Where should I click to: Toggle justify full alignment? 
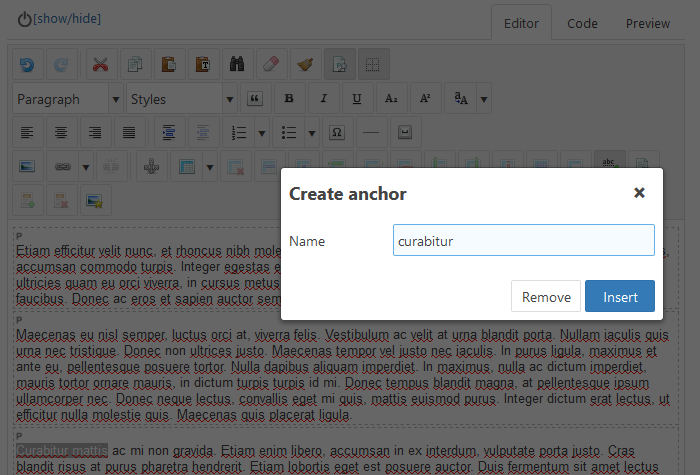pyautogui.click(x=129, y=133)
